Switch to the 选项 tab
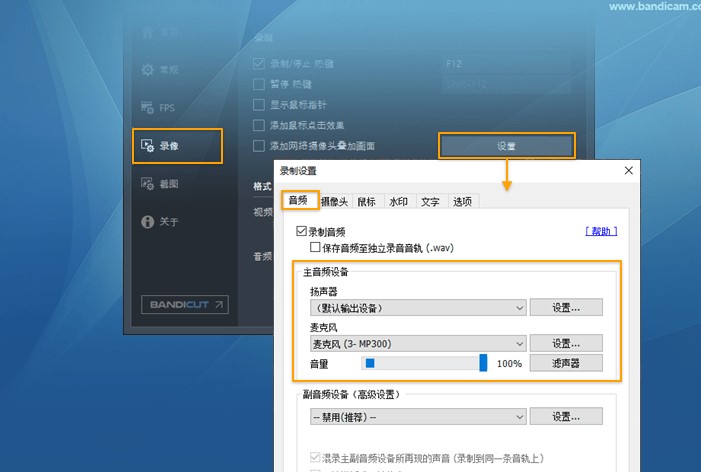 [463, 202]
